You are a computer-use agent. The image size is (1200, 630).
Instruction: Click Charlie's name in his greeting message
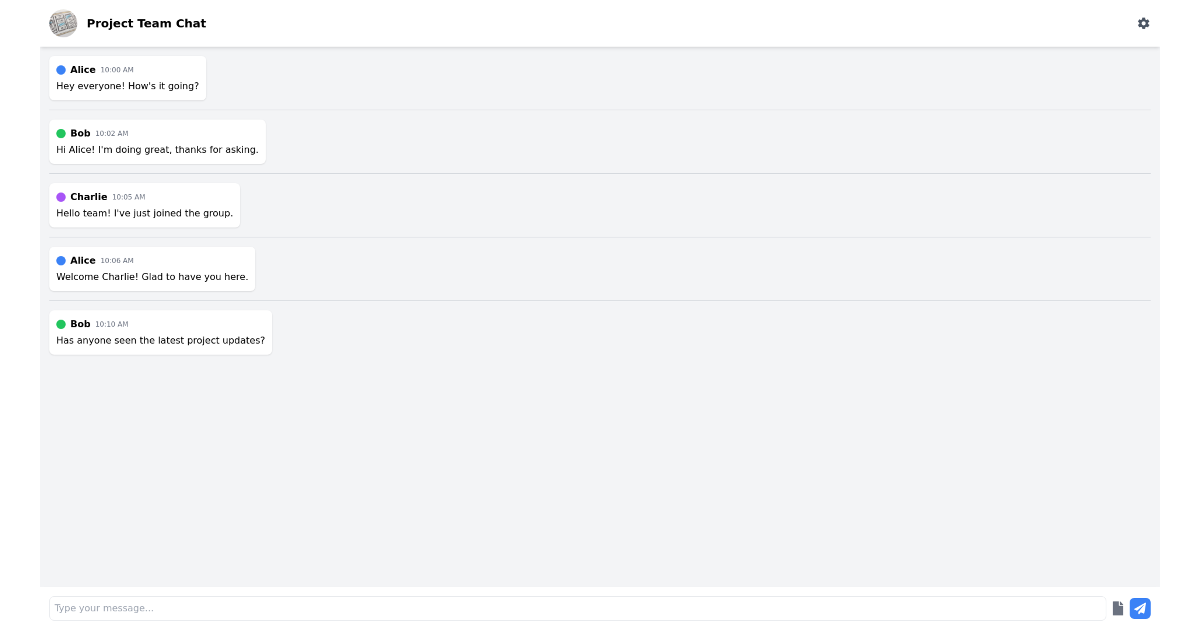click(x=89, y=197)
